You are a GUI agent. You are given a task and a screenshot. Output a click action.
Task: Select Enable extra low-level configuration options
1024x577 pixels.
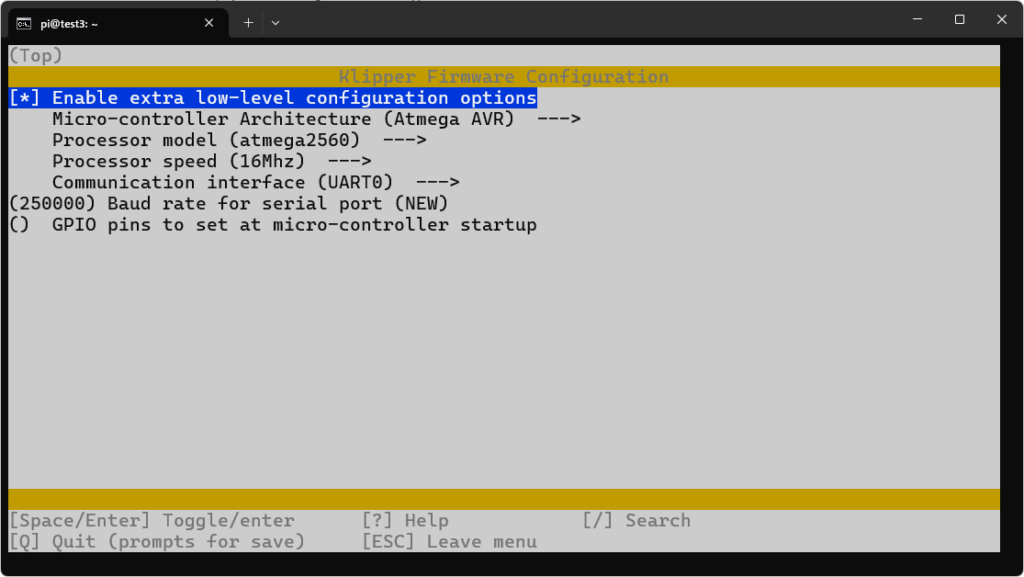[x=294, y=98]
